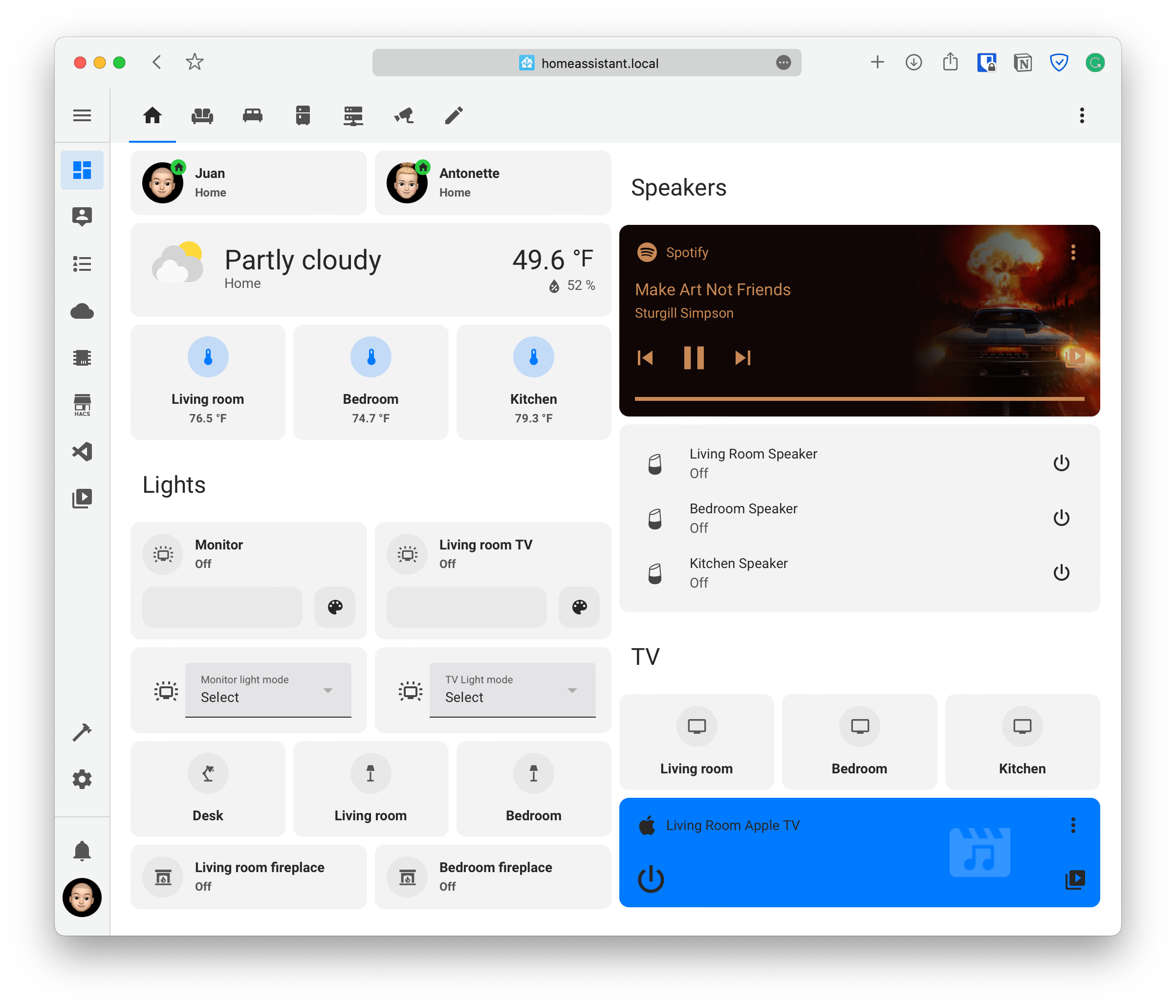Pause Sturgill Simpson on Spotify

click(694, 357)
